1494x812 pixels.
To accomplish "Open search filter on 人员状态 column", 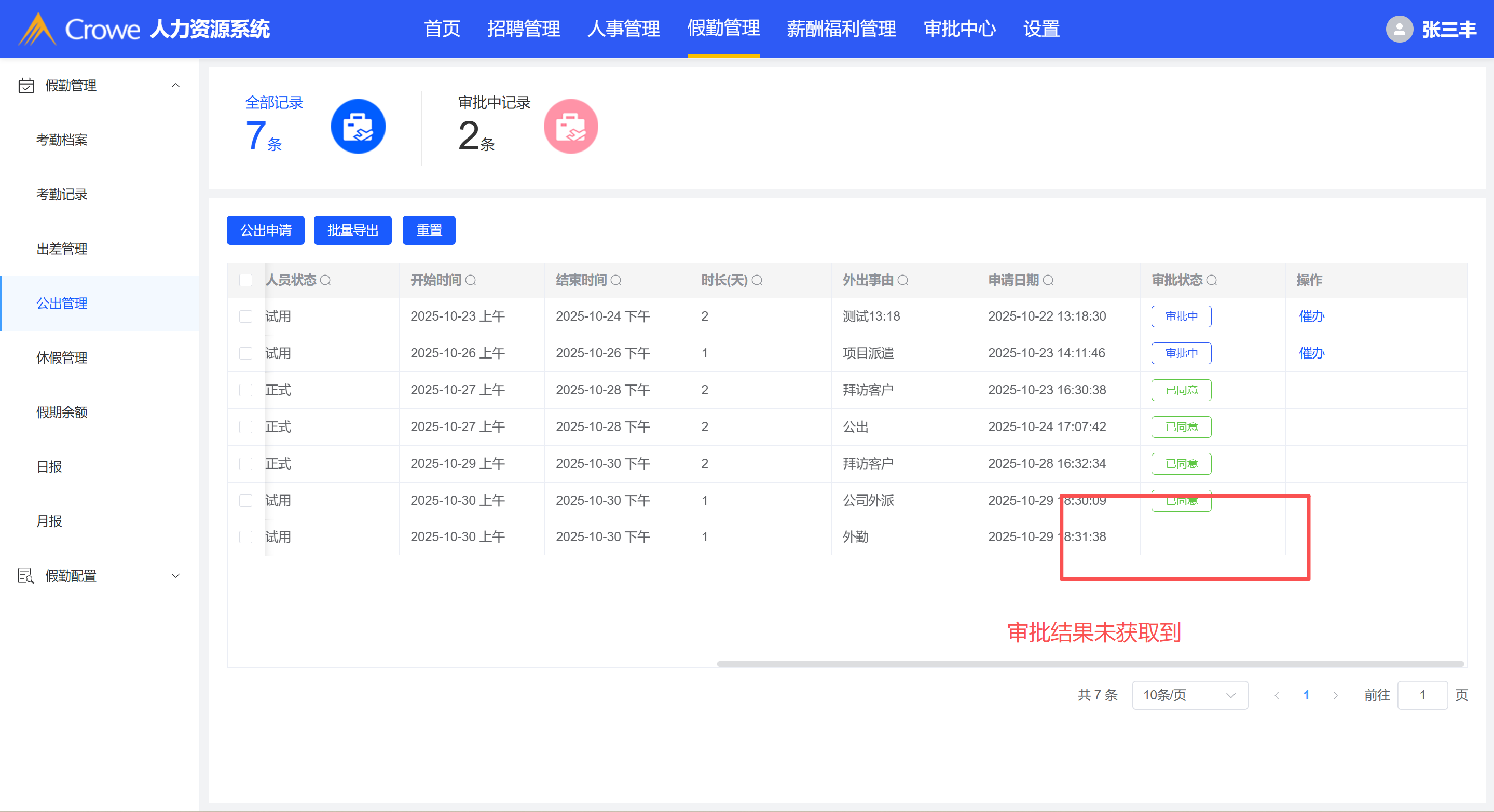I will [325, 280].
